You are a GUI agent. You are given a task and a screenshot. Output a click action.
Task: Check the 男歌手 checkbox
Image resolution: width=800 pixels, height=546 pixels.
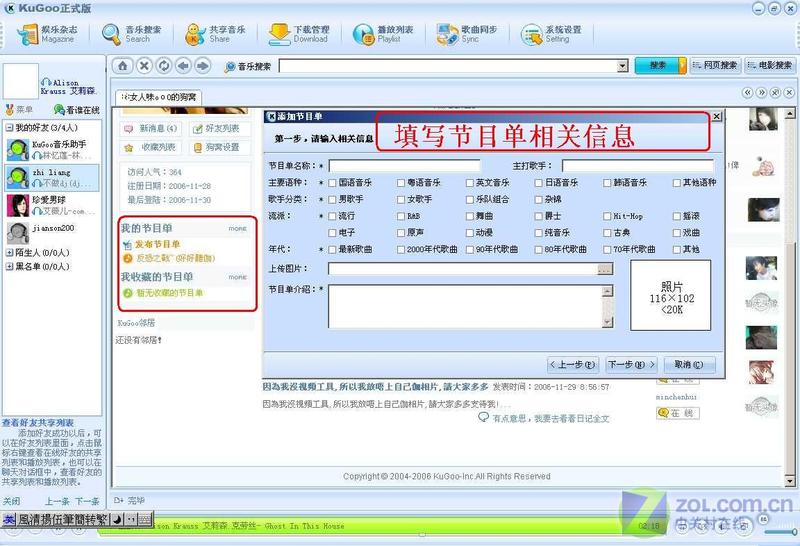(332, 200)
